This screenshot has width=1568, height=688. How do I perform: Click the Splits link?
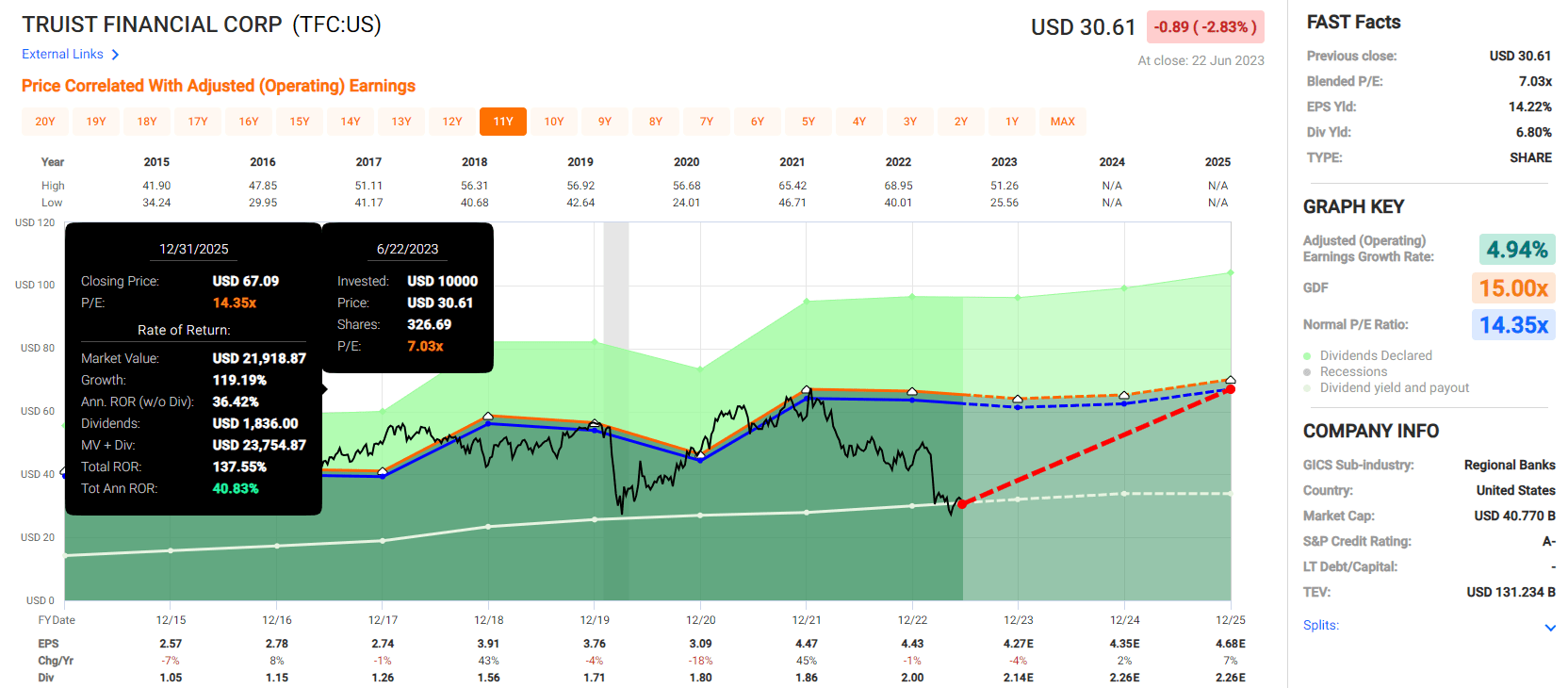[x=1321, y=626]
